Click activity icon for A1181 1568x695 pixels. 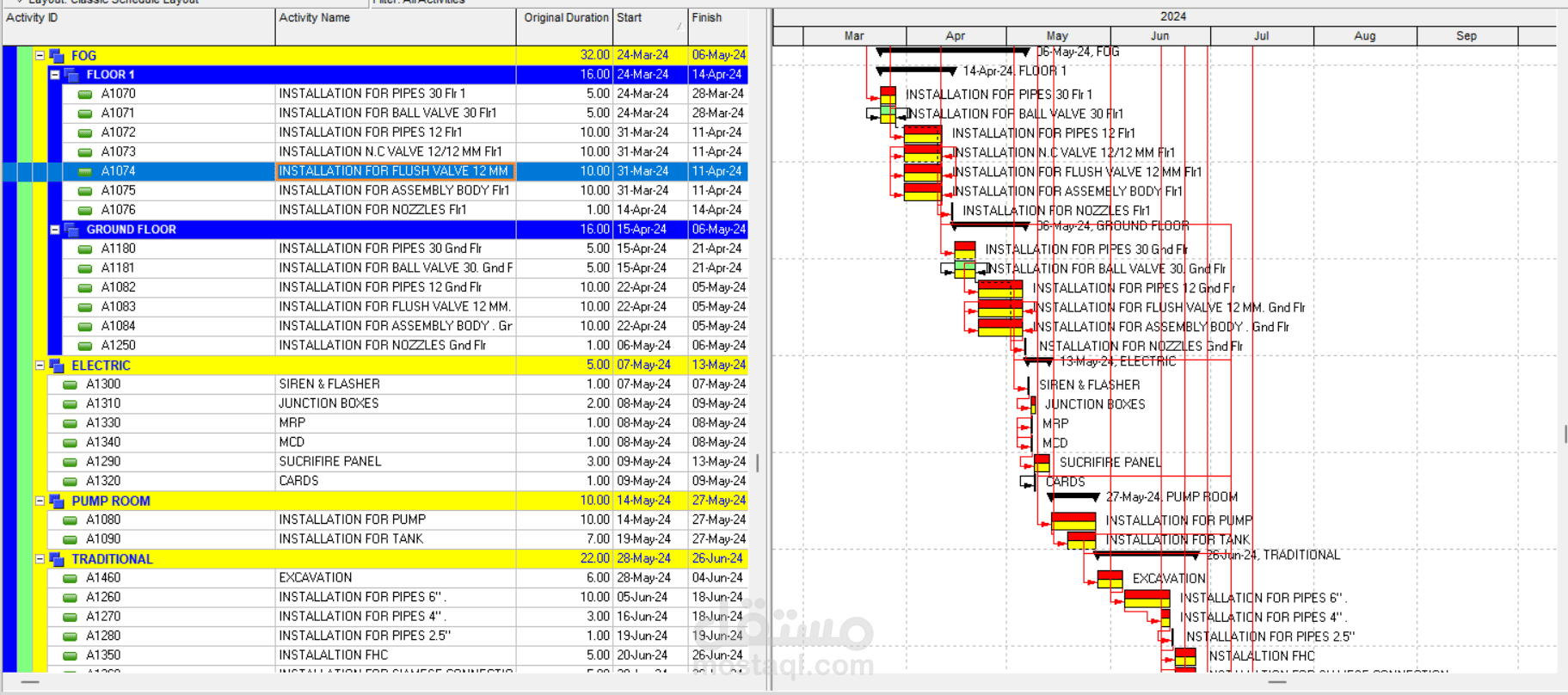[85, 268]
